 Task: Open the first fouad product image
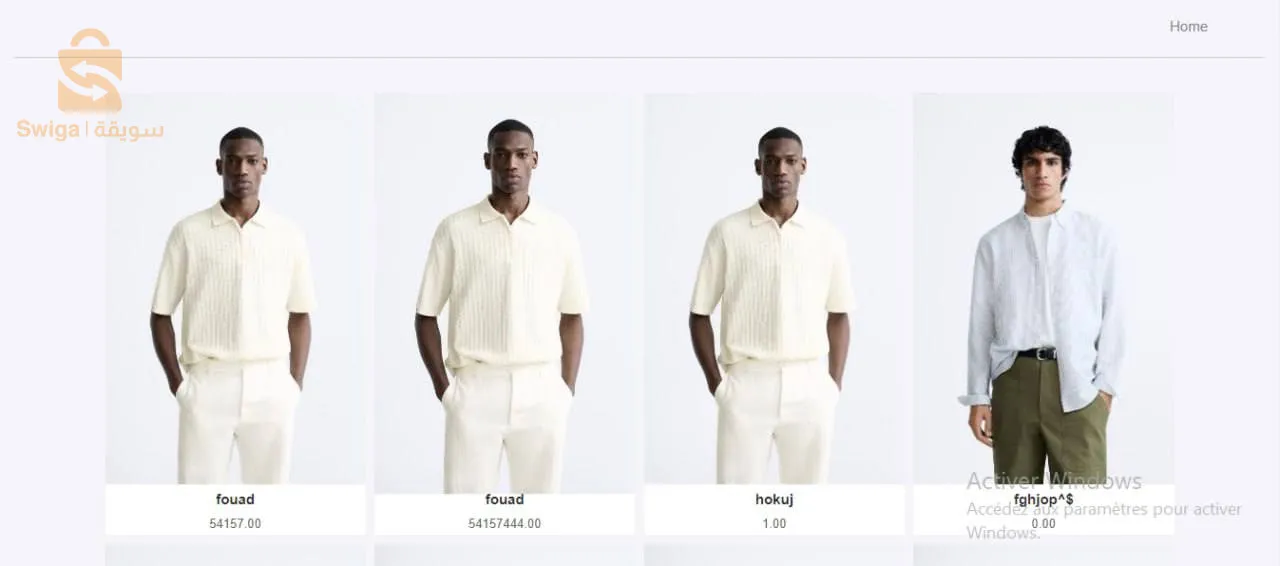[235, 289]
